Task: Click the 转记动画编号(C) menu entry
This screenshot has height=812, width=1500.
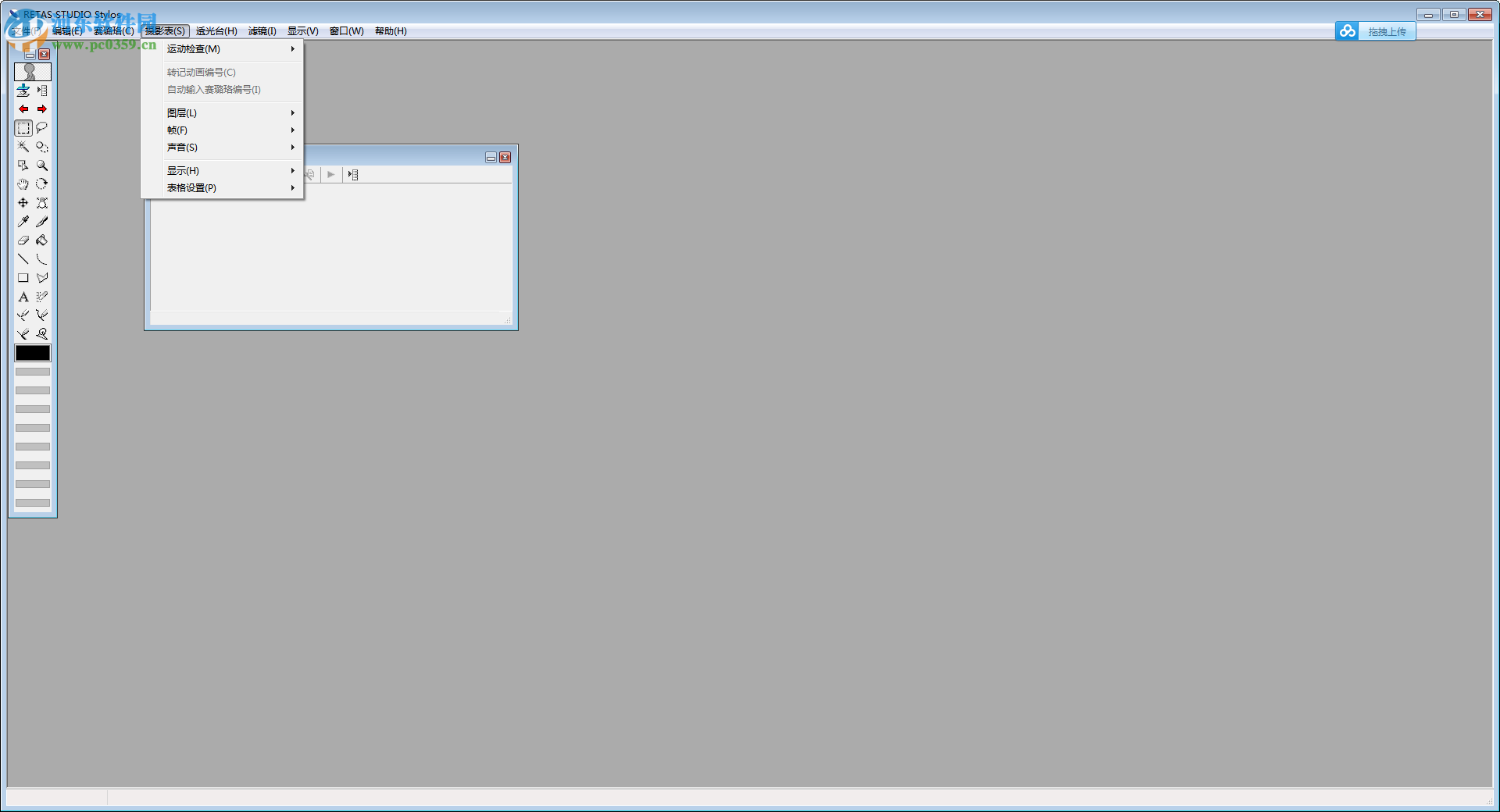Action: (223, 73)
